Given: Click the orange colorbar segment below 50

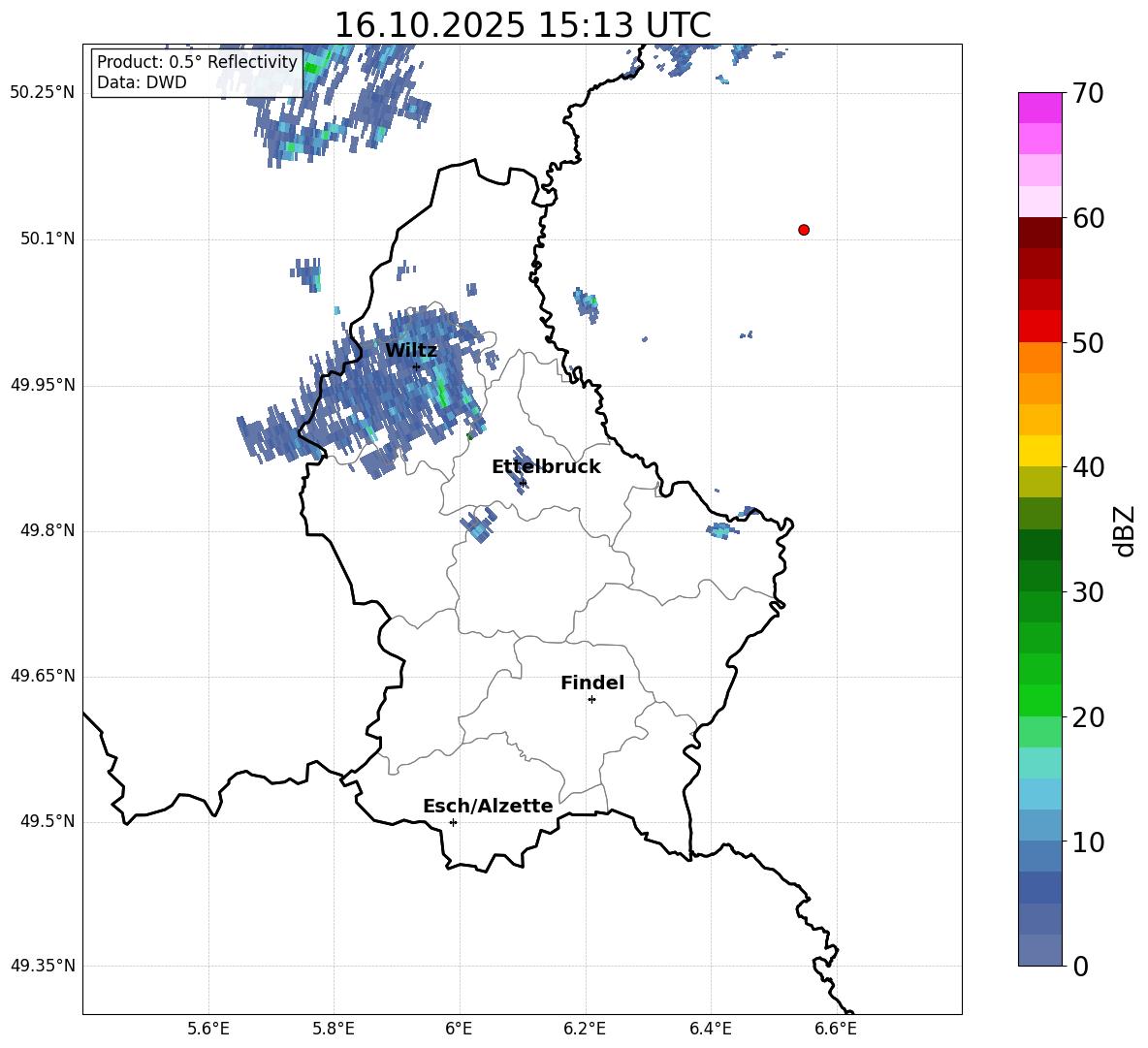Looking at the screenshot, I should click(1039, 358).
